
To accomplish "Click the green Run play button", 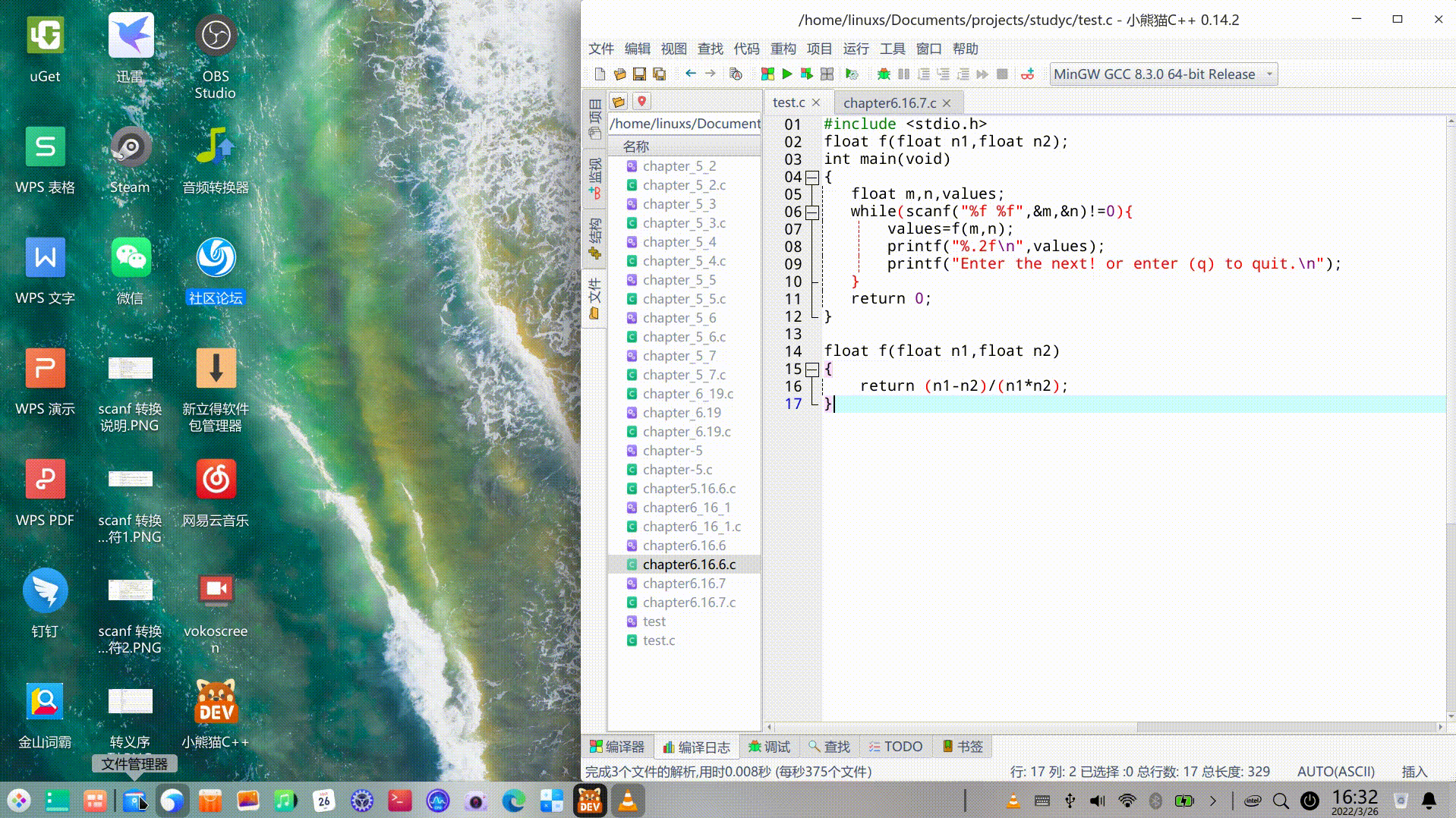I will pos(787,74).
